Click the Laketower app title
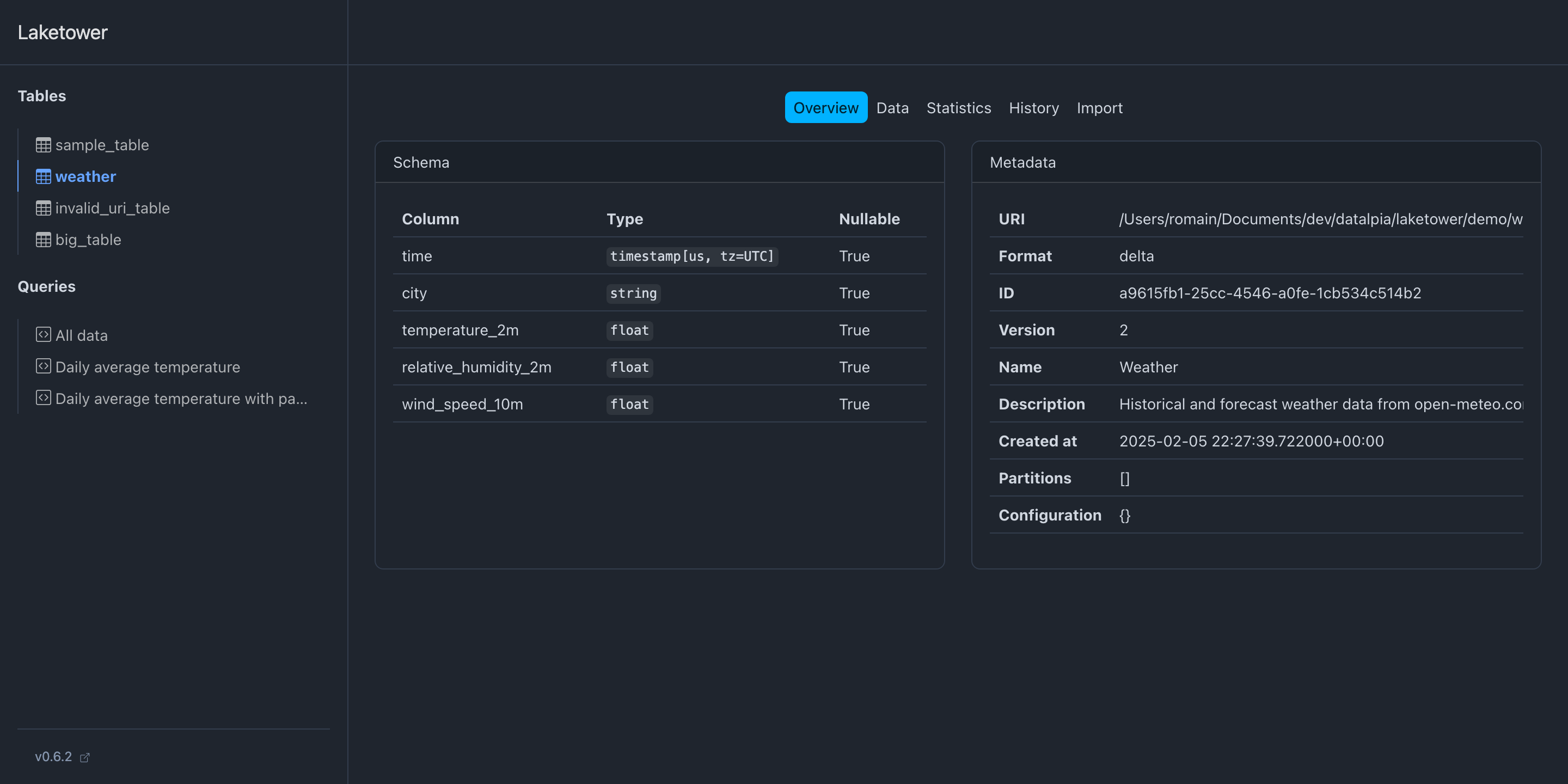This screenshot has height=784, width=1568. [63, 32]
